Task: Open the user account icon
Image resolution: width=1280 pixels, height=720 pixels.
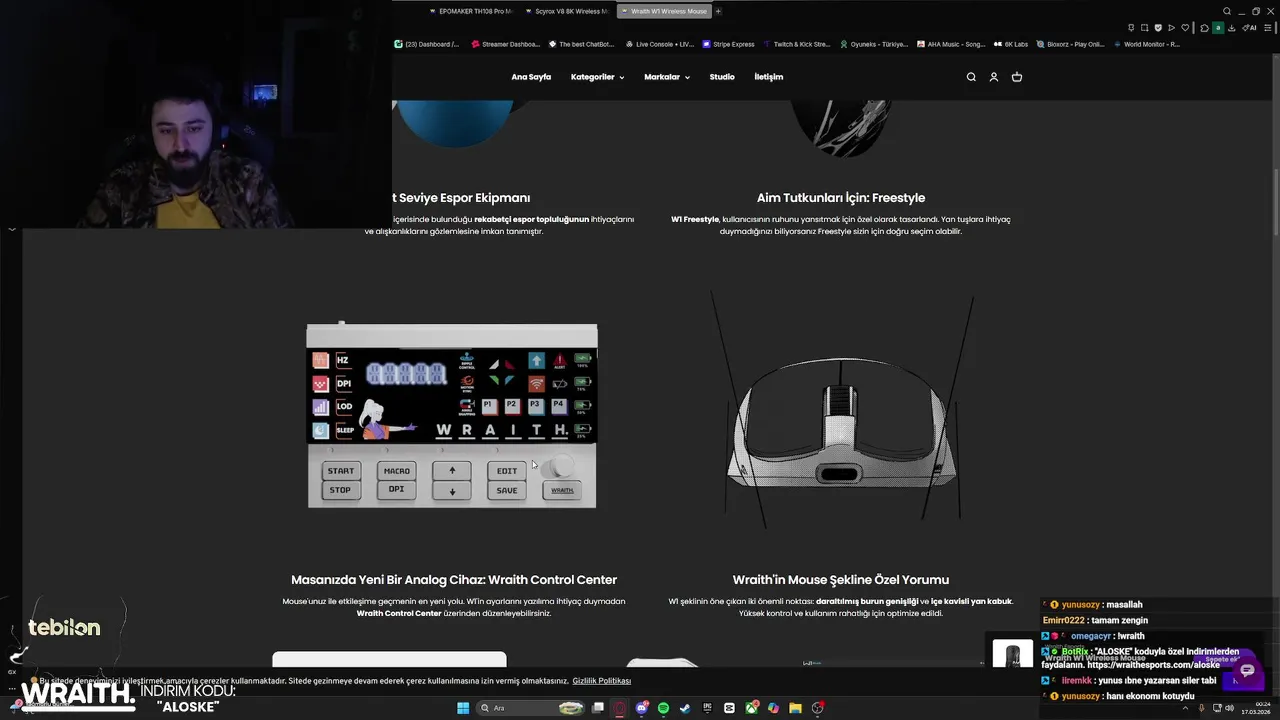Action: [994, 77]
